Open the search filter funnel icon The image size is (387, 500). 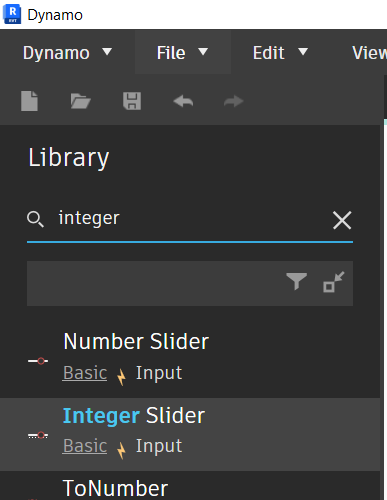click(x=296, y=281)
